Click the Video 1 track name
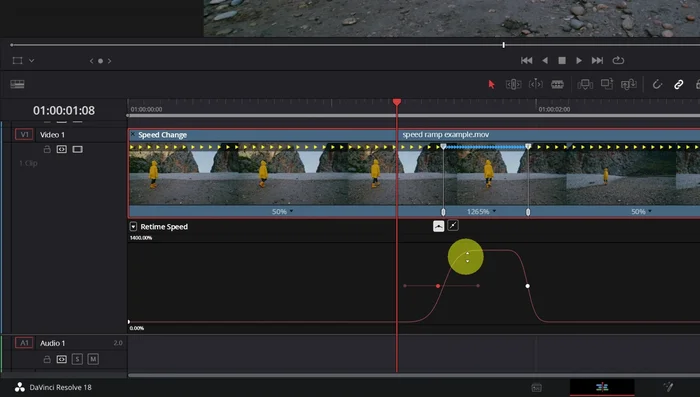This screenshot has height=397, width=700. point(52,134)
